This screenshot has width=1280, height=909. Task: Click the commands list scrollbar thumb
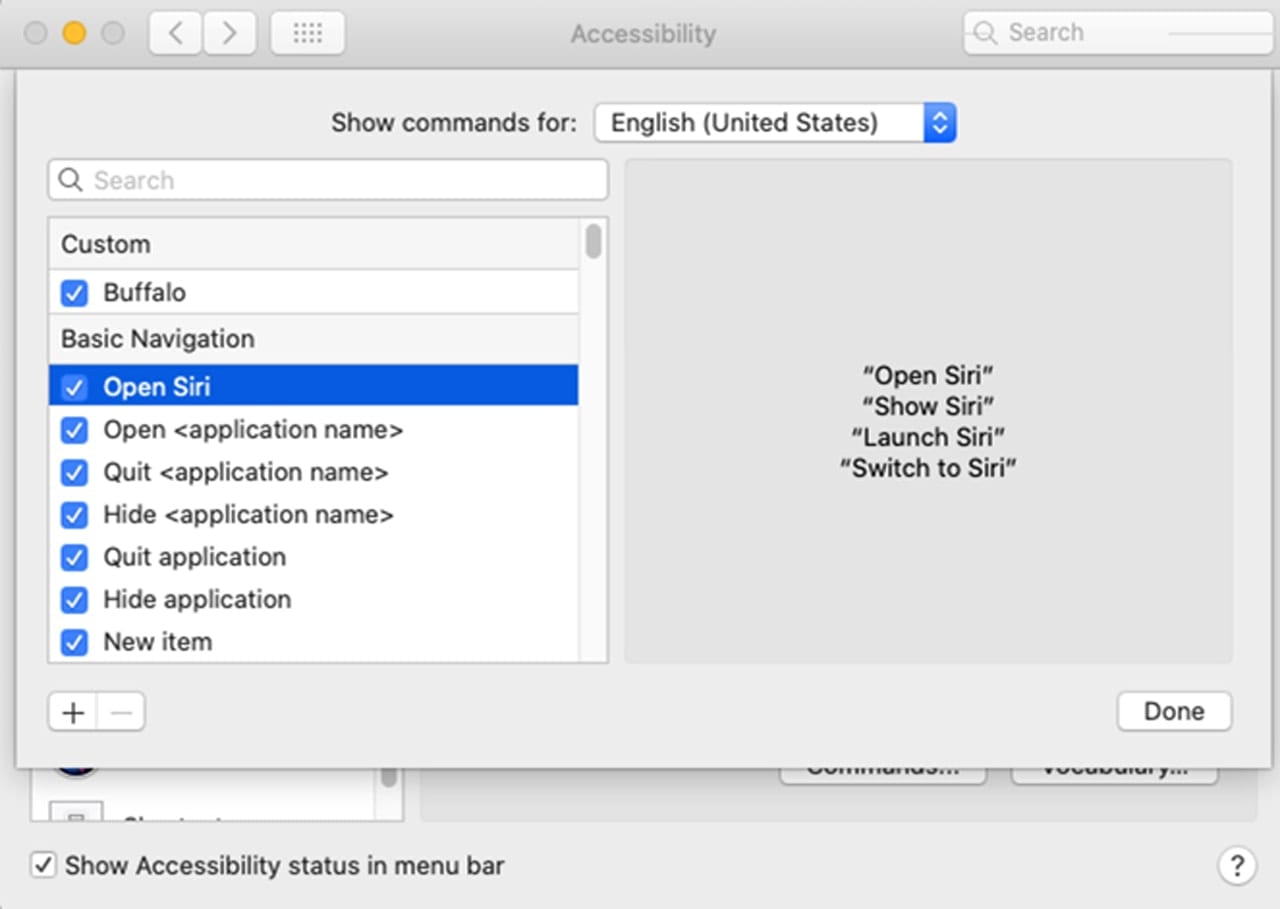(594, 242)
